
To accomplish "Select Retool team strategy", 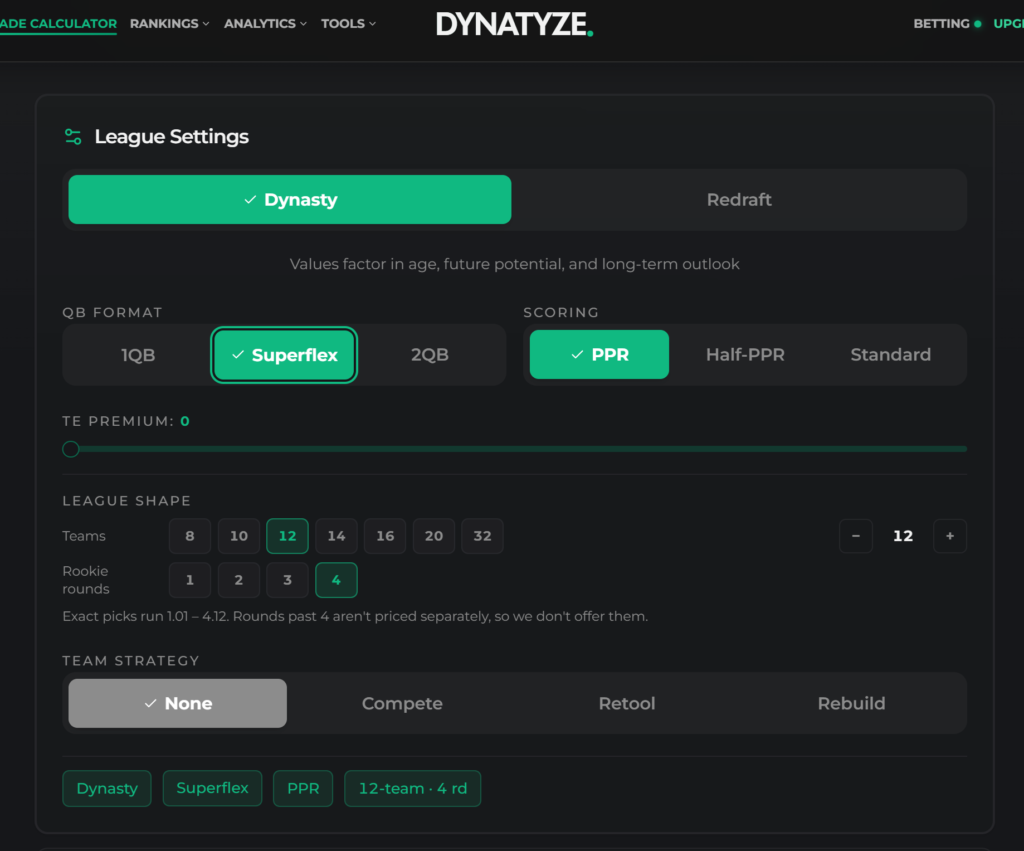I will (627, 703).
